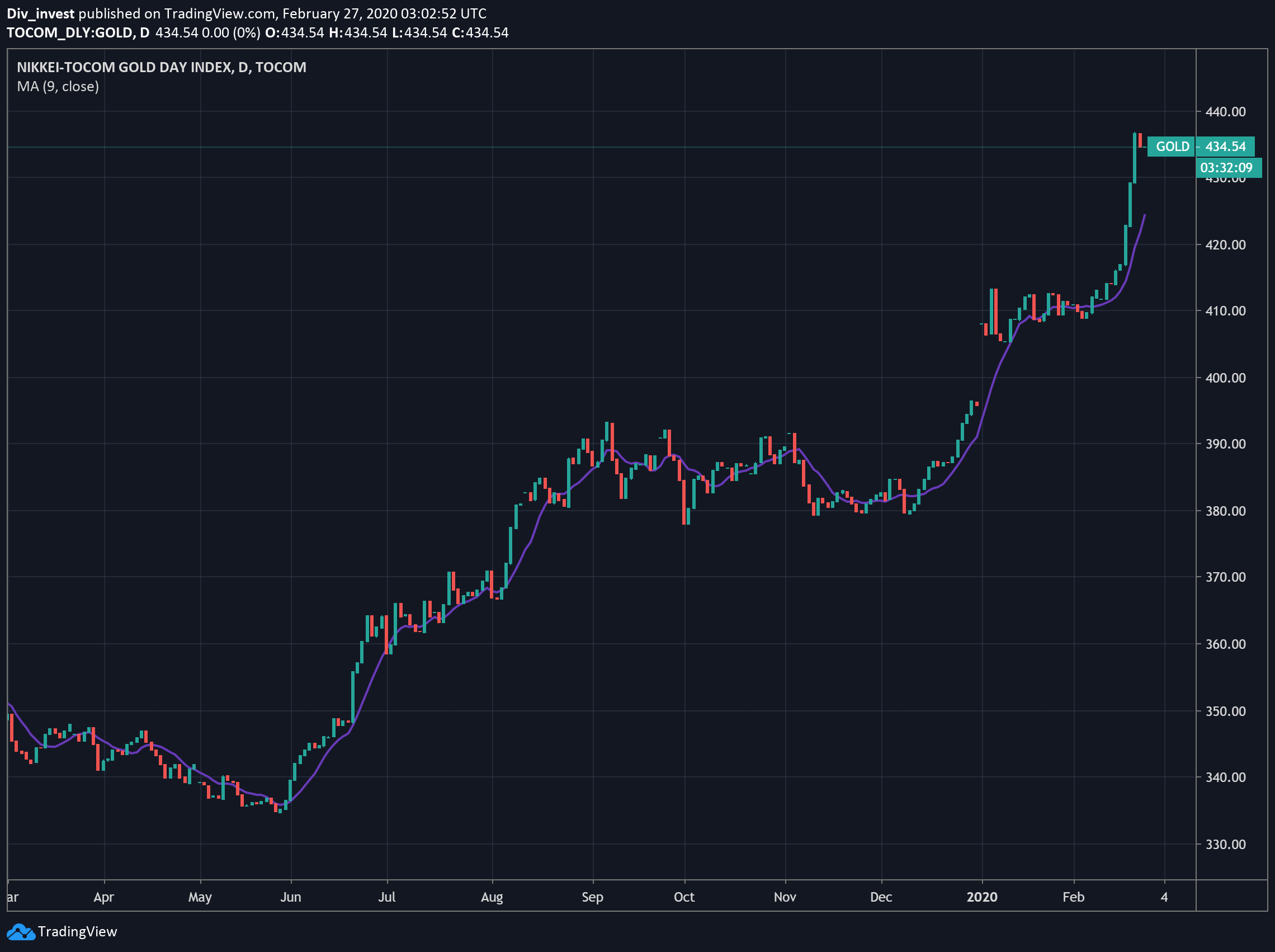Screen dimensions: 1275x952
Task: Click the Div_invest author name
Action: tap(40, 14)
